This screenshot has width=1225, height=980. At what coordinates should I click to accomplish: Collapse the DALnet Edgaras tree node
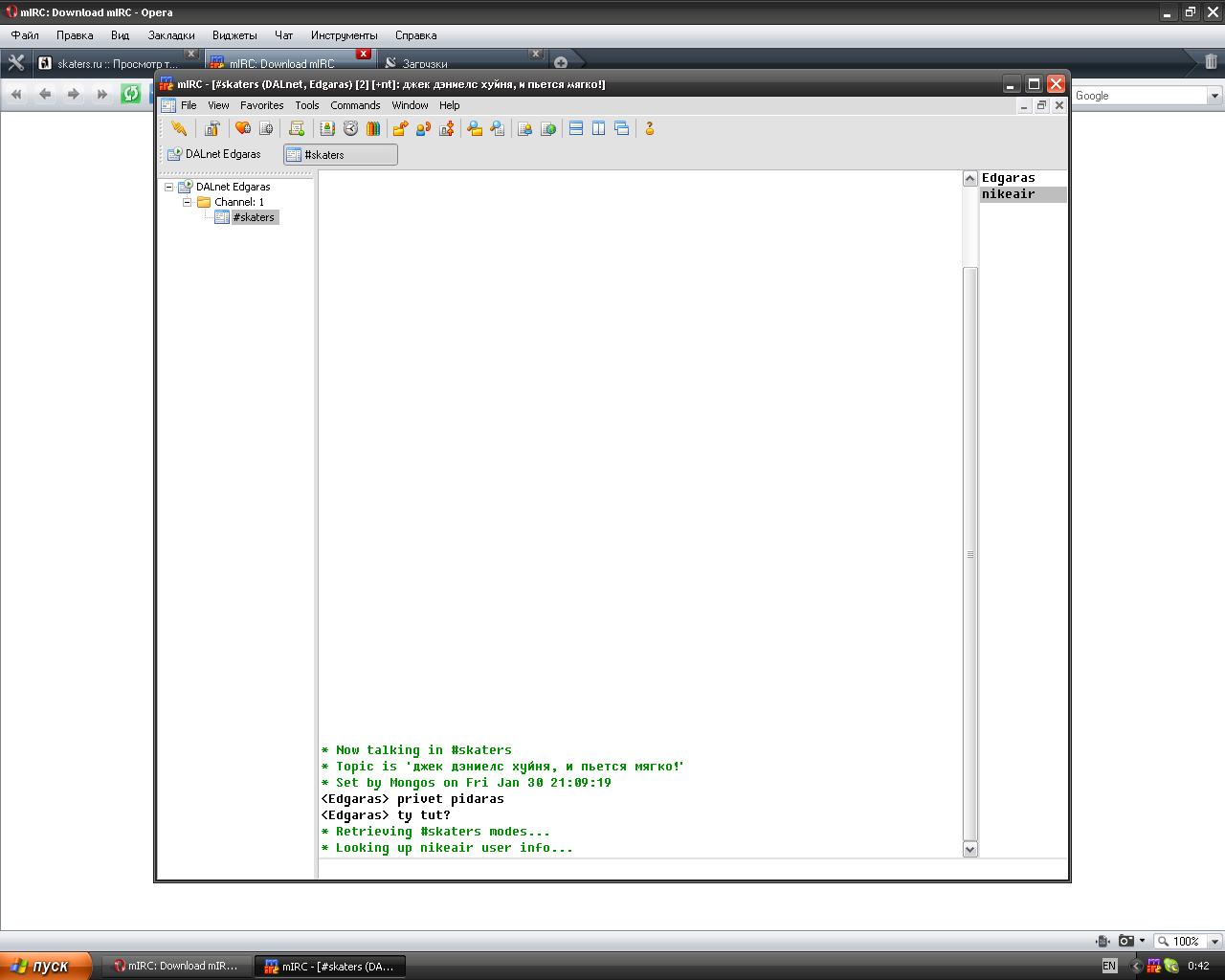click(x=169, y=187)
